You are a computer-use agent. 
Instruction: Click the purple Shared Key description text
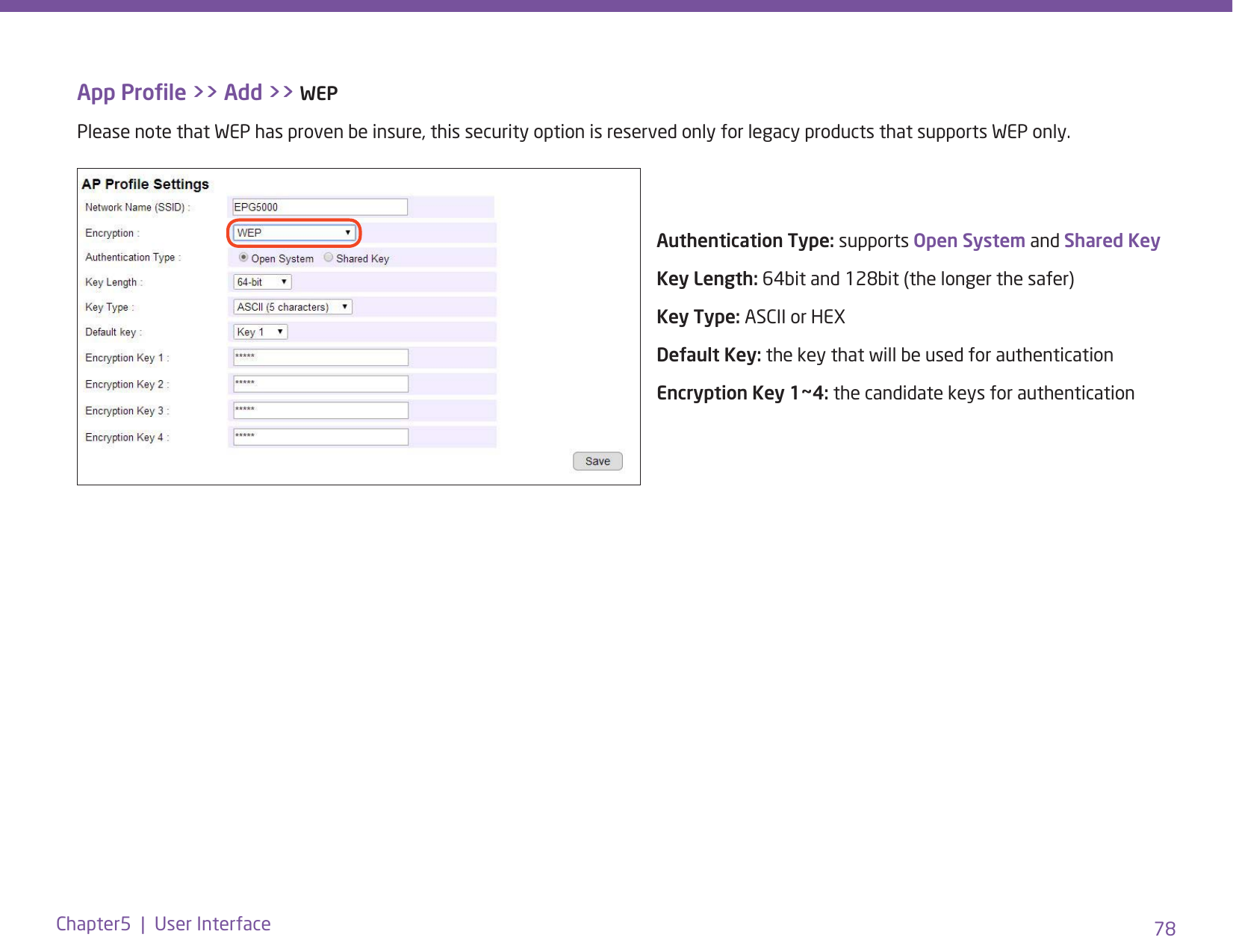click(1111, 241)
